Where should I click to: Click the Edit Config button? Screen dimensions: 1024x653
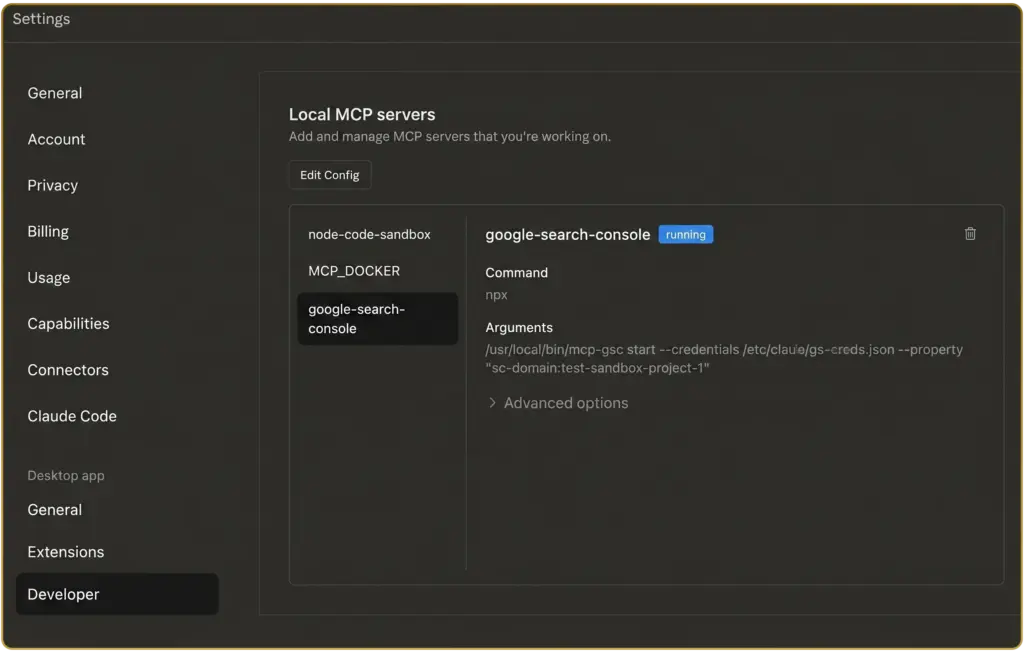coord(330,175)
